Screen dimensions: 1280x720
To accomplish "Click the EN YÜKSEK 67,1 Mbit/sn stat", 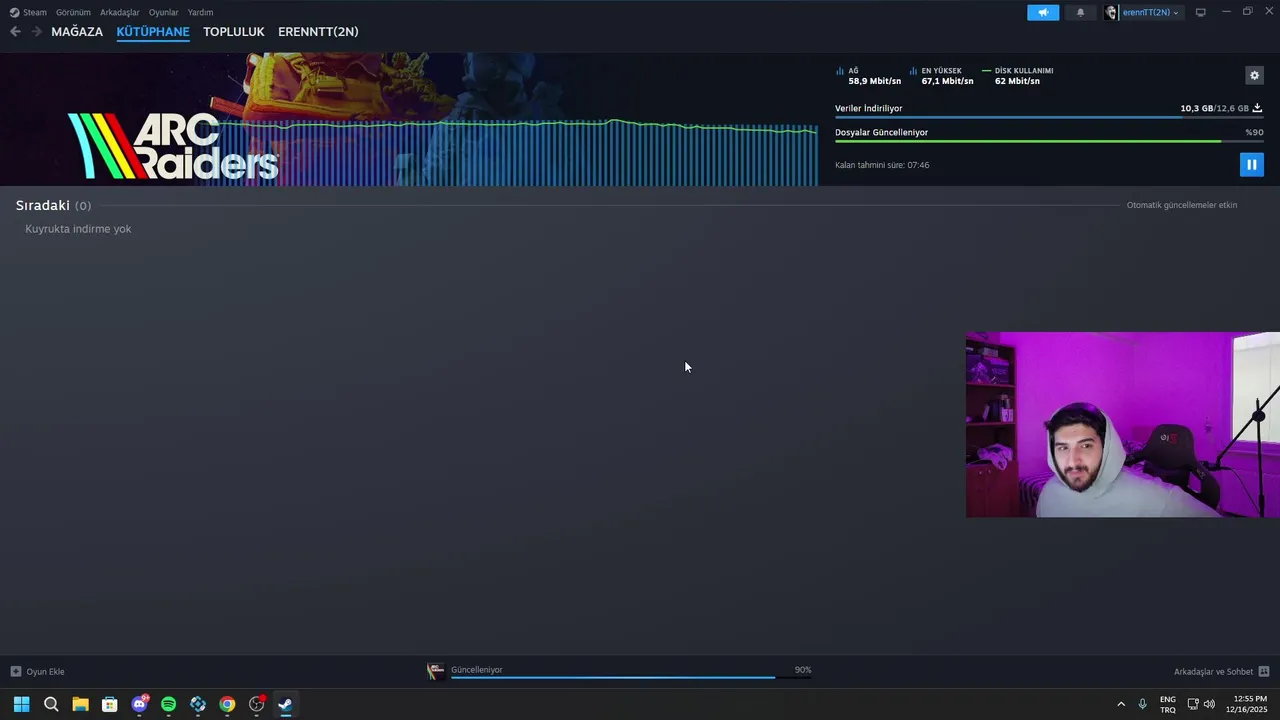I will [941, 76].
